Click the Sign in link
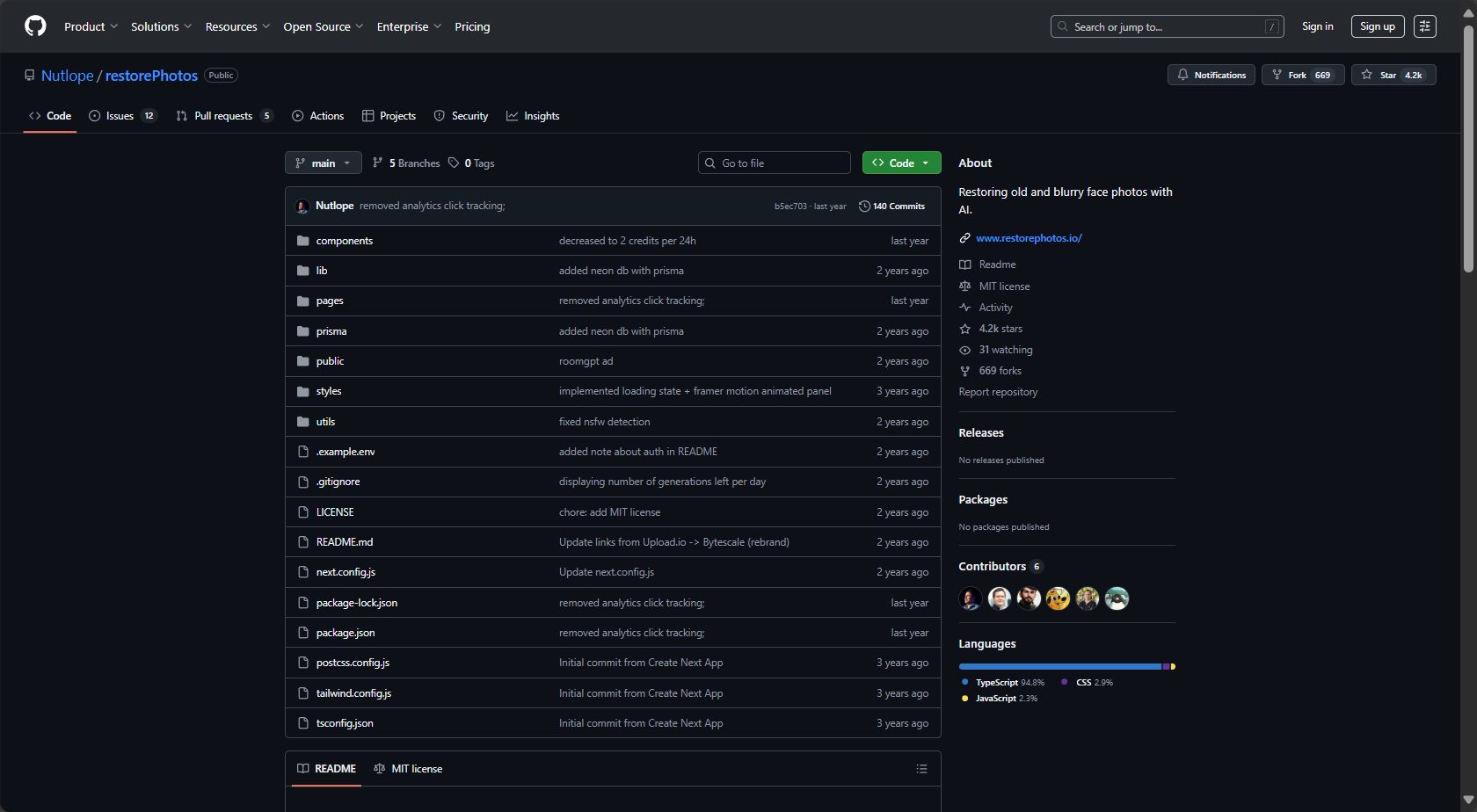The height and width of the screenshot is (812, 1477). tap(1317, 26)
